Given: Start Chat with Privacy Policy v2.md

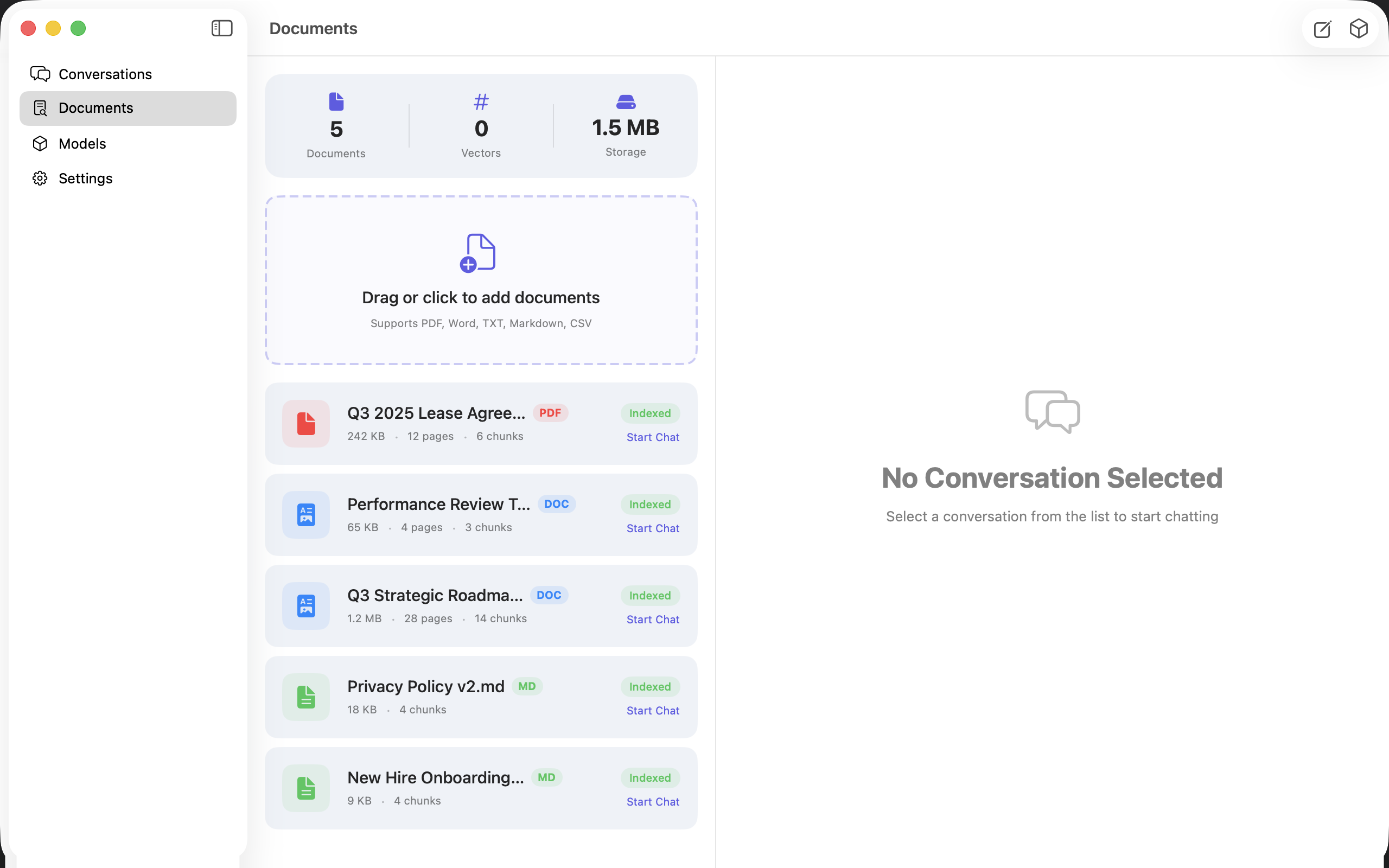Looking at the screenshot, I should coord(653,711).
